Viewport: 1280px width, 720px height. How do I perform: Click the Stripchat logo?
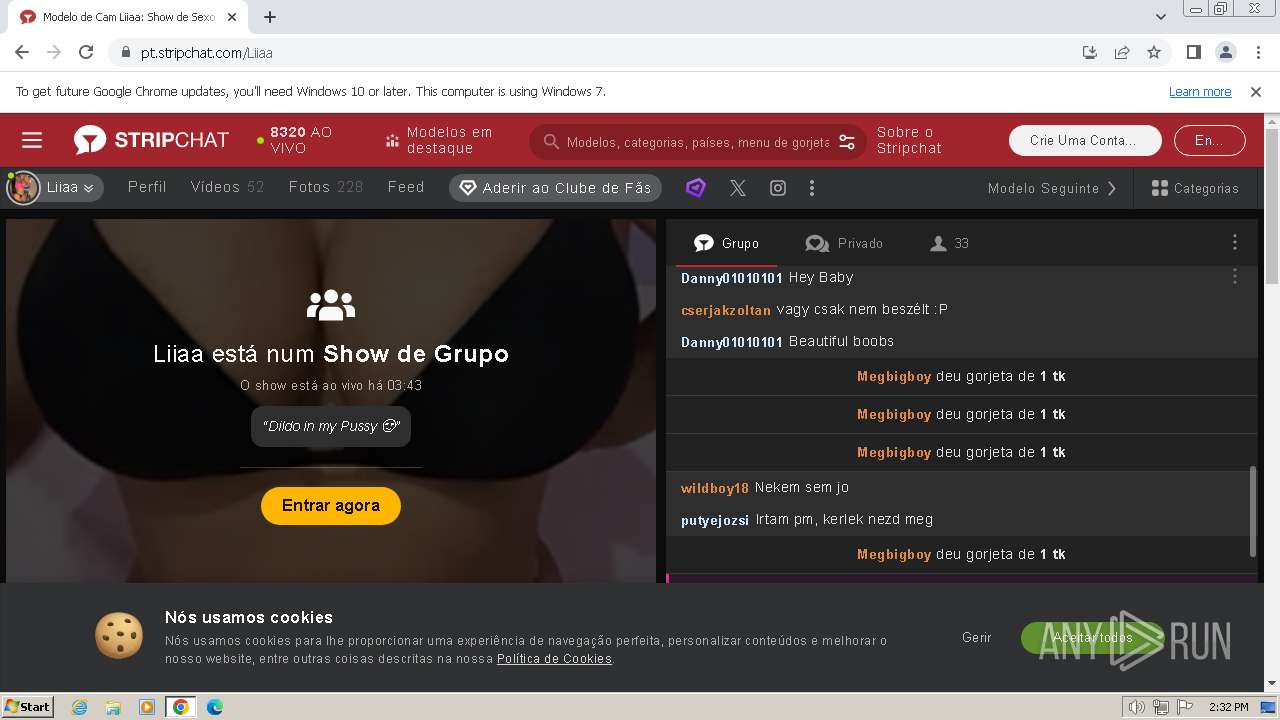151,140
